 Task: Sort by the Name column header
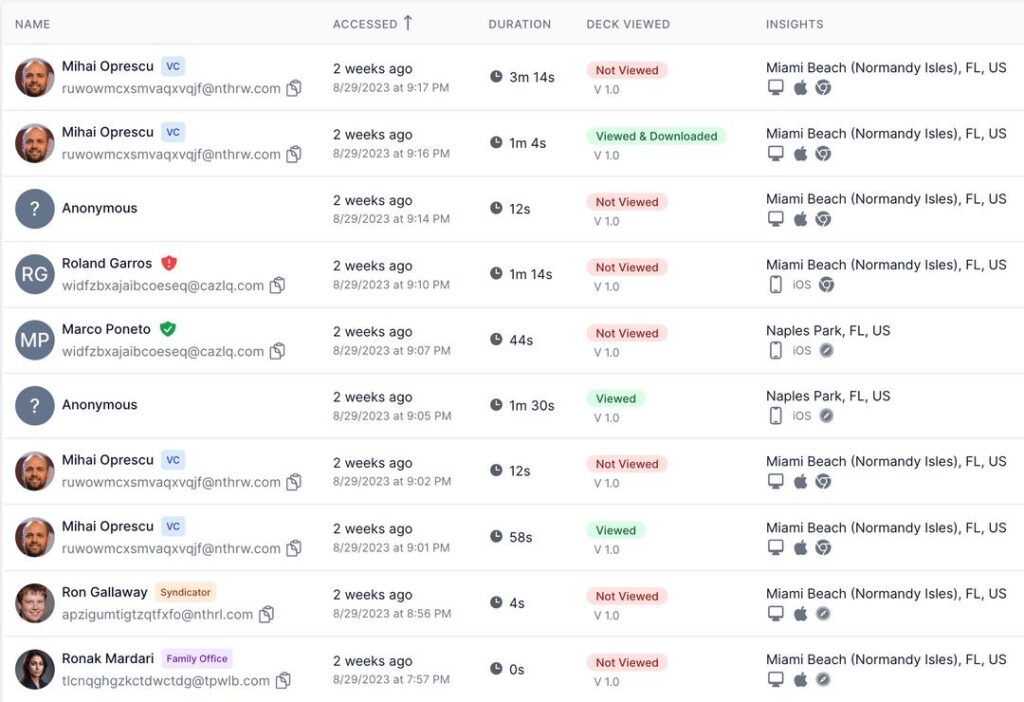click(33, 24)
